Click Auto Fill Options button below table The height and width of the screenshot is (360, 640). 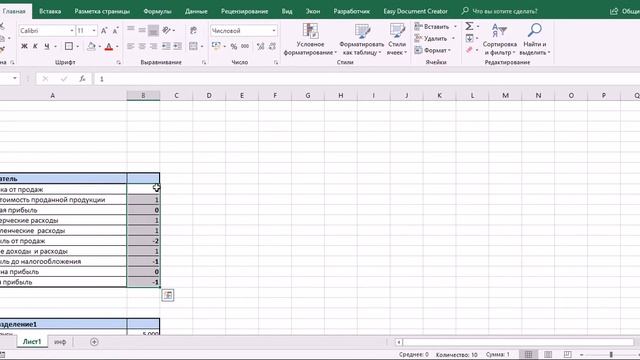click(168, 295)
